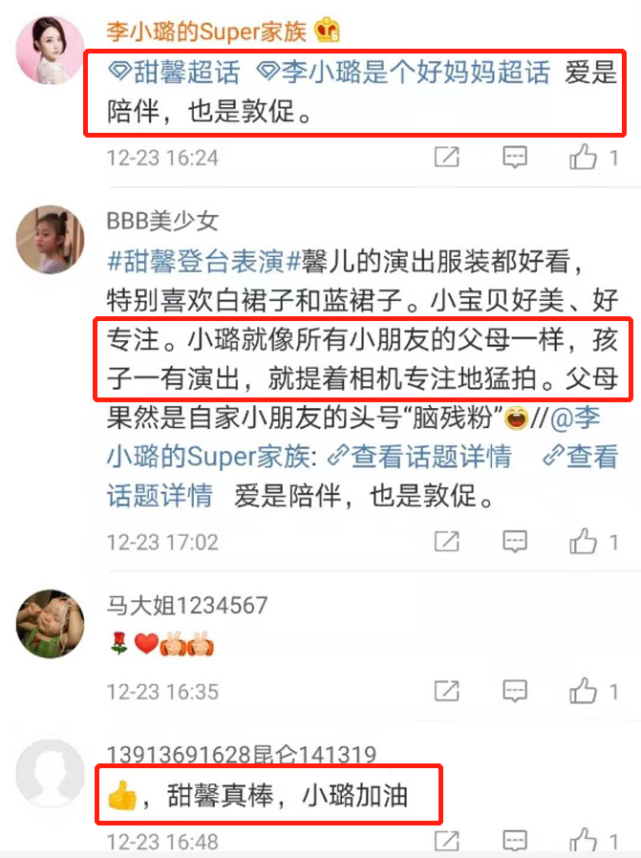Like BBB美少女's comment
The height and width of the screenshot is (858, 641).
583,541
